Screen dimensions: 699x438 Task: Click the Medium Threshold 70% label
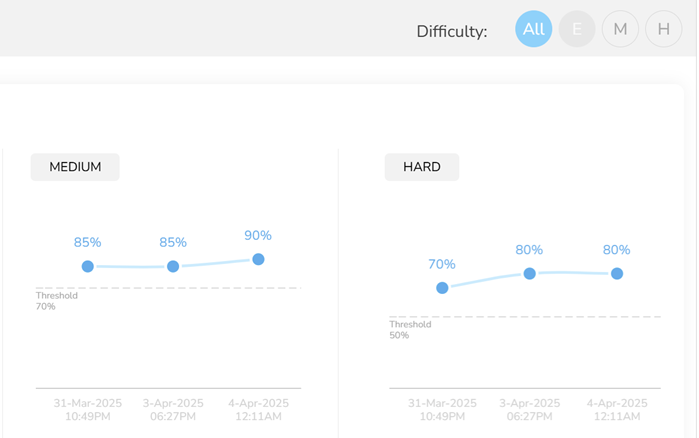point(56,301)
